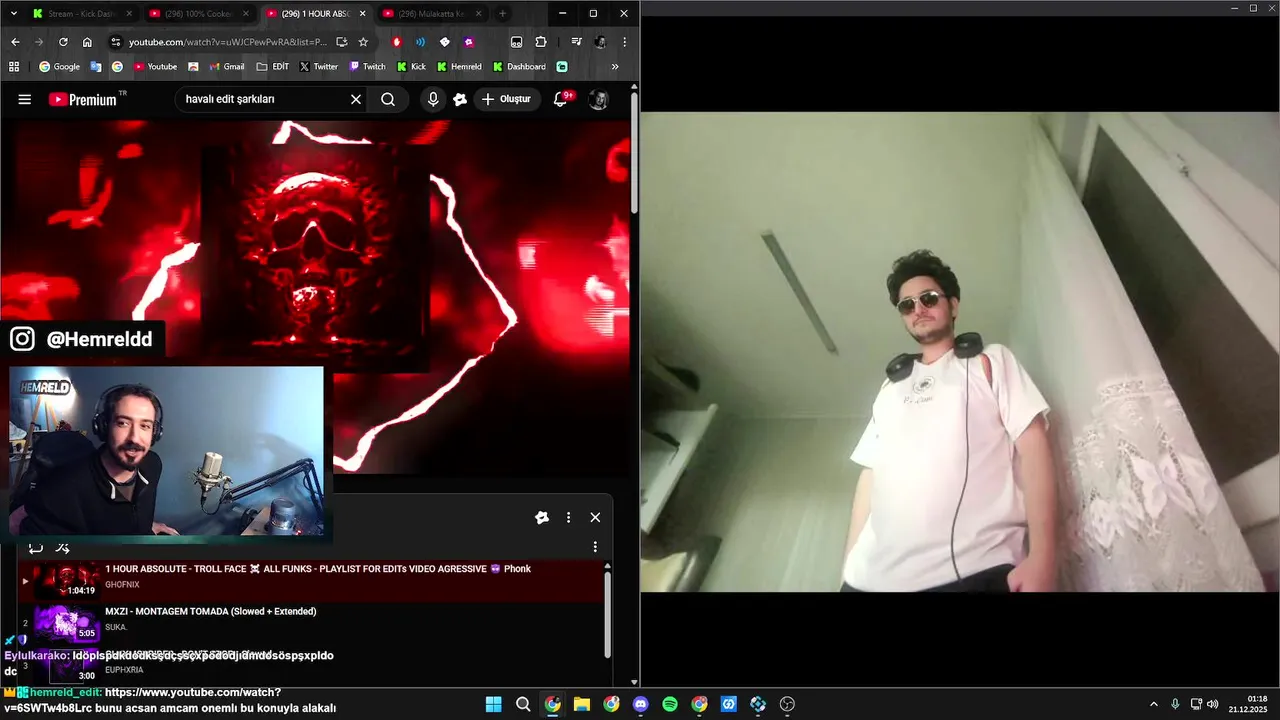The width and height of the screenshot is (1280, 720).
Task: Open Spotify from the taskbar
Action: 670,704
